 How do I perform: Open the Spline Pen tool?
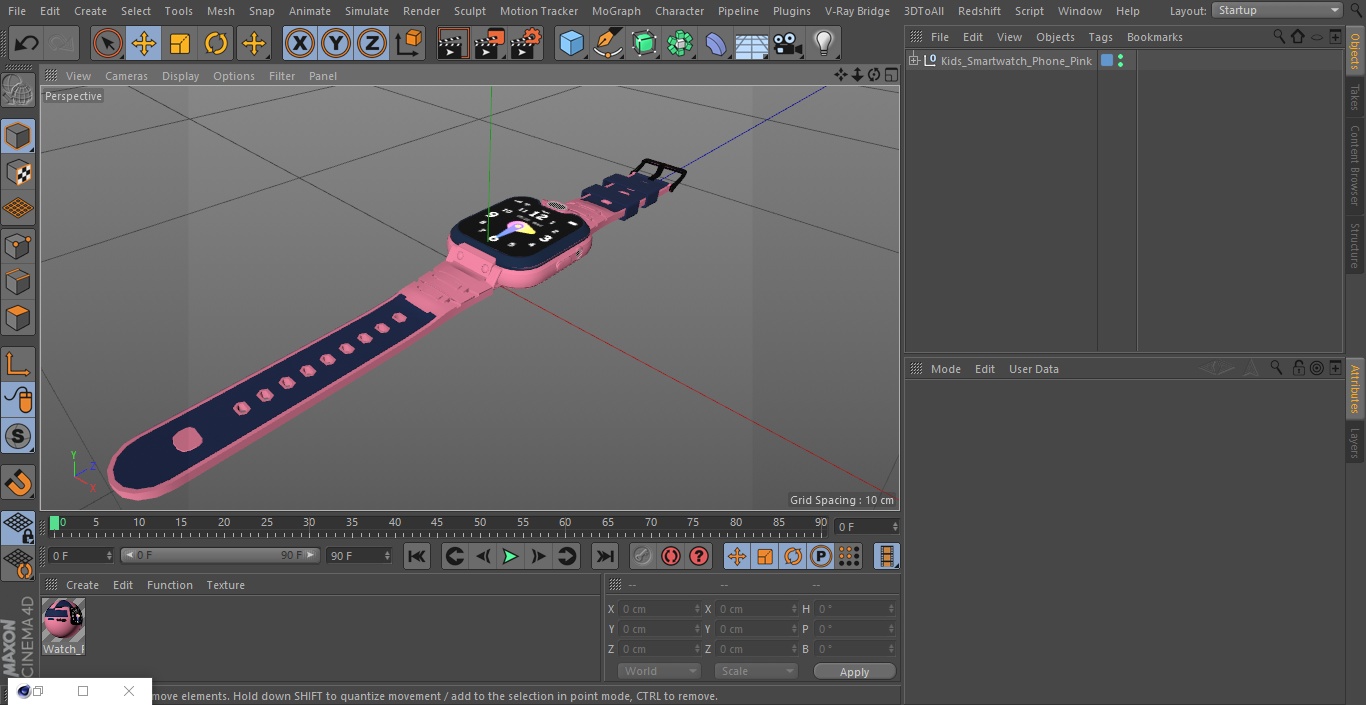point(608,43)
